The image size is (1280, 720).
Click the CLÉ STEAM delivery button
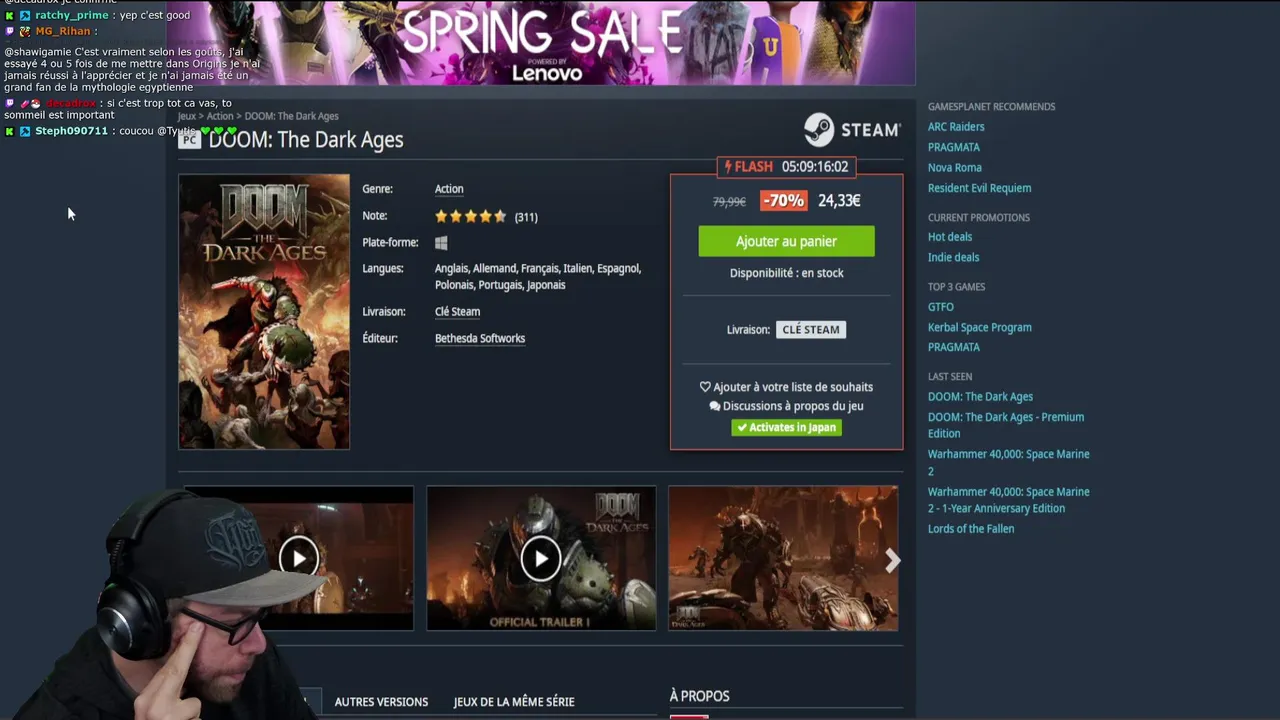pyautogui.click(x=811, y=329)
